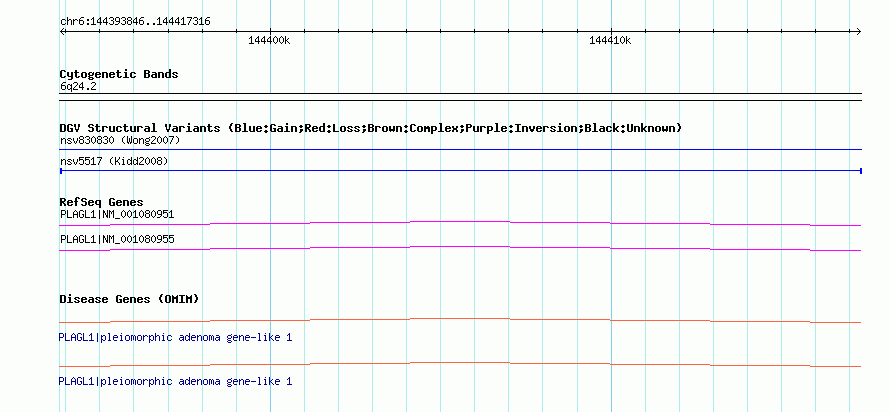Open variant nsv830830 (Wong2007) label
The height and width of the screenshot is (412, 890).
(120, 140)
